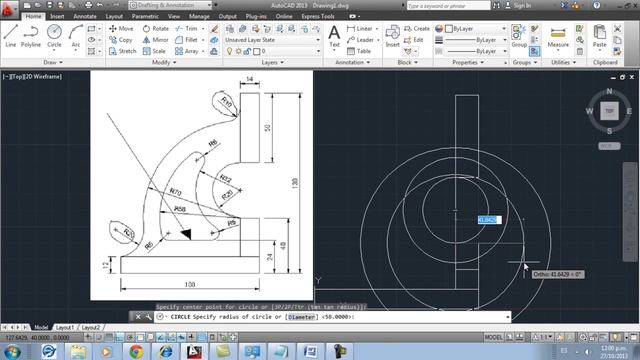Screen dimensions: 640x360
Task: Click the object color wheel swatch
Action: 439,29
